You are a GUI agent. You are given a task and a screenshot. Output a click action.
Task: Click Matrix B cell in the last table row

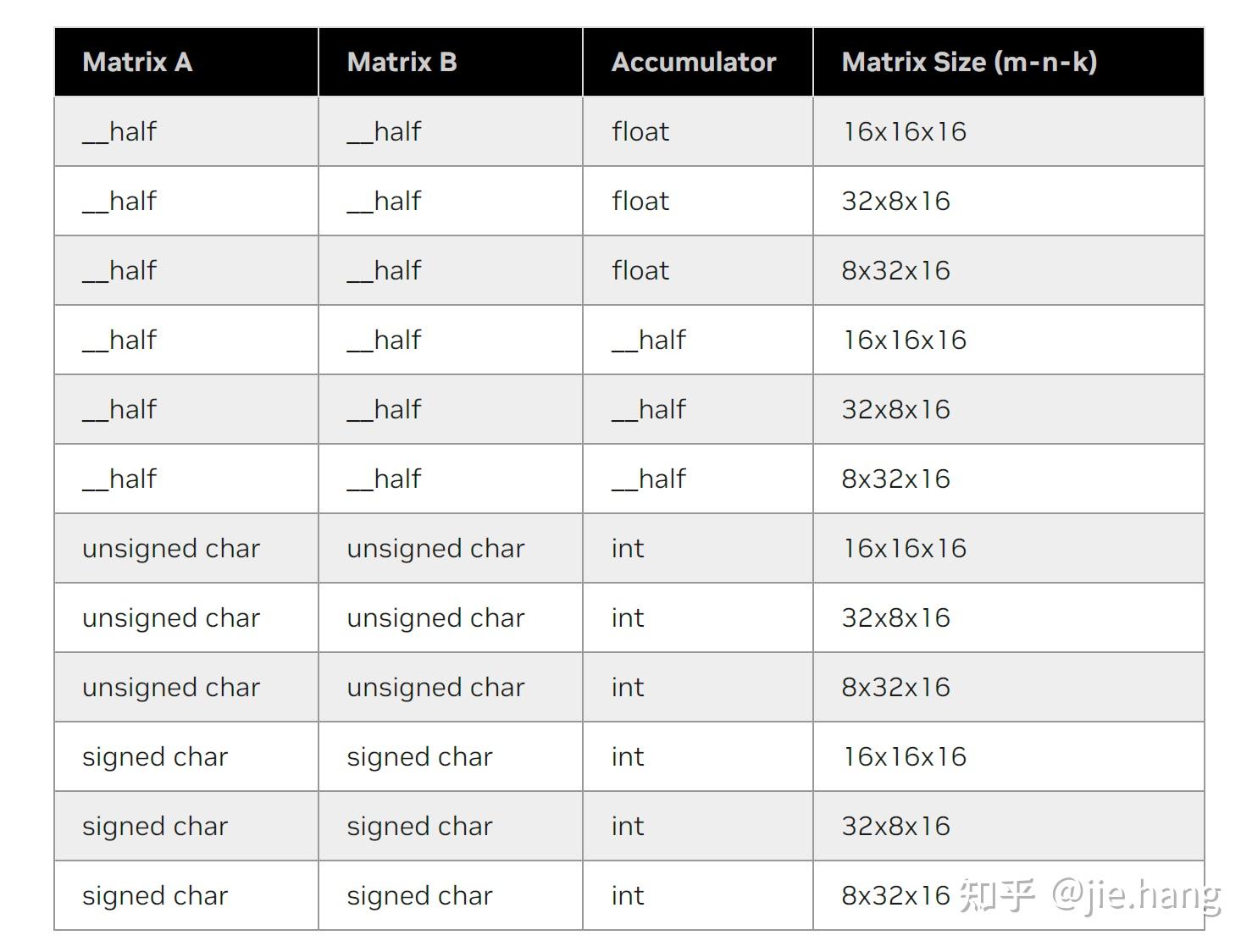pos(419,895)
